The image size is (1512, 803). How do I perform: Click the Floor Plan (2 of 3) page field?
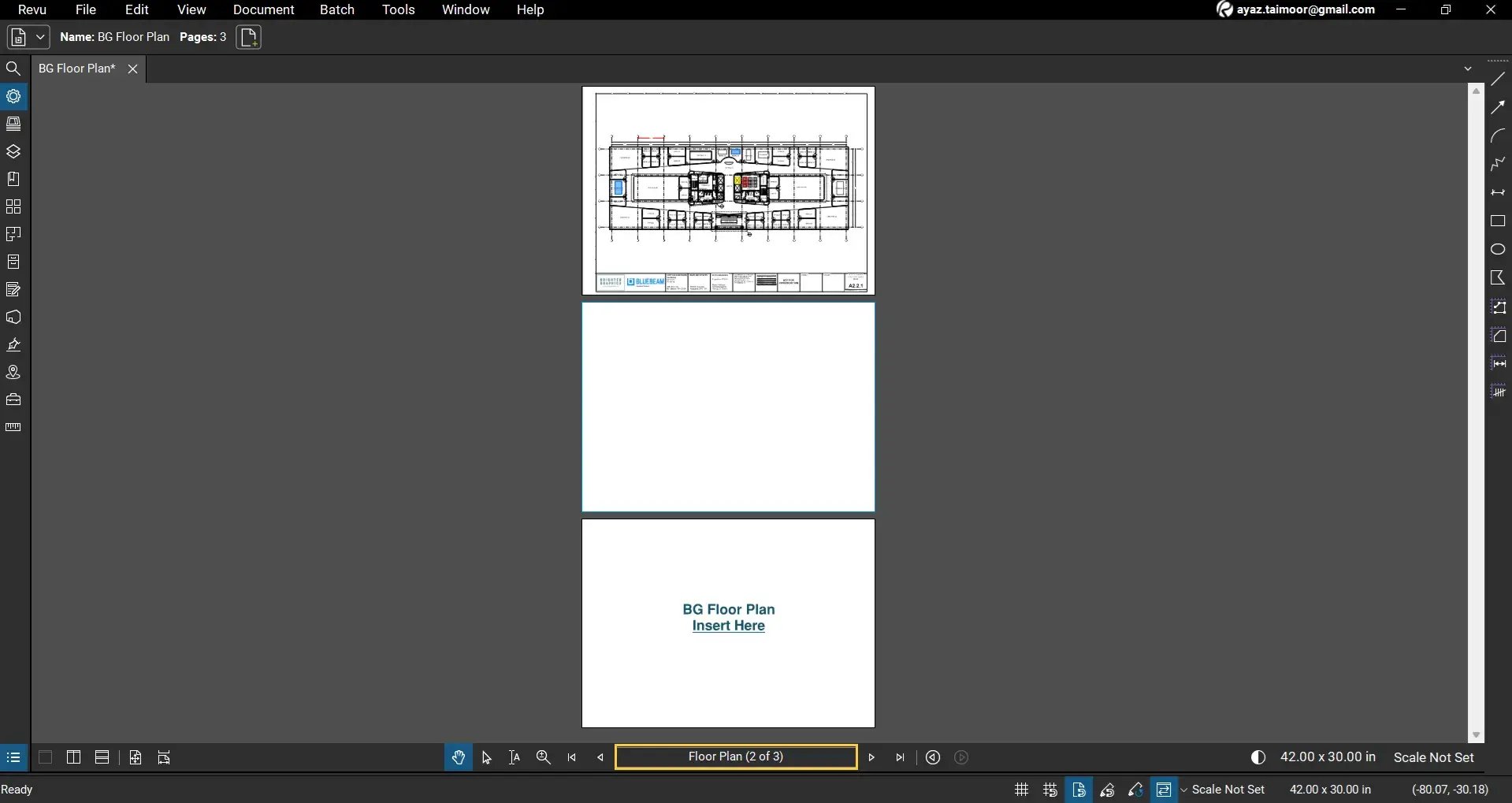pyautogui.click(x=735, y=757)
